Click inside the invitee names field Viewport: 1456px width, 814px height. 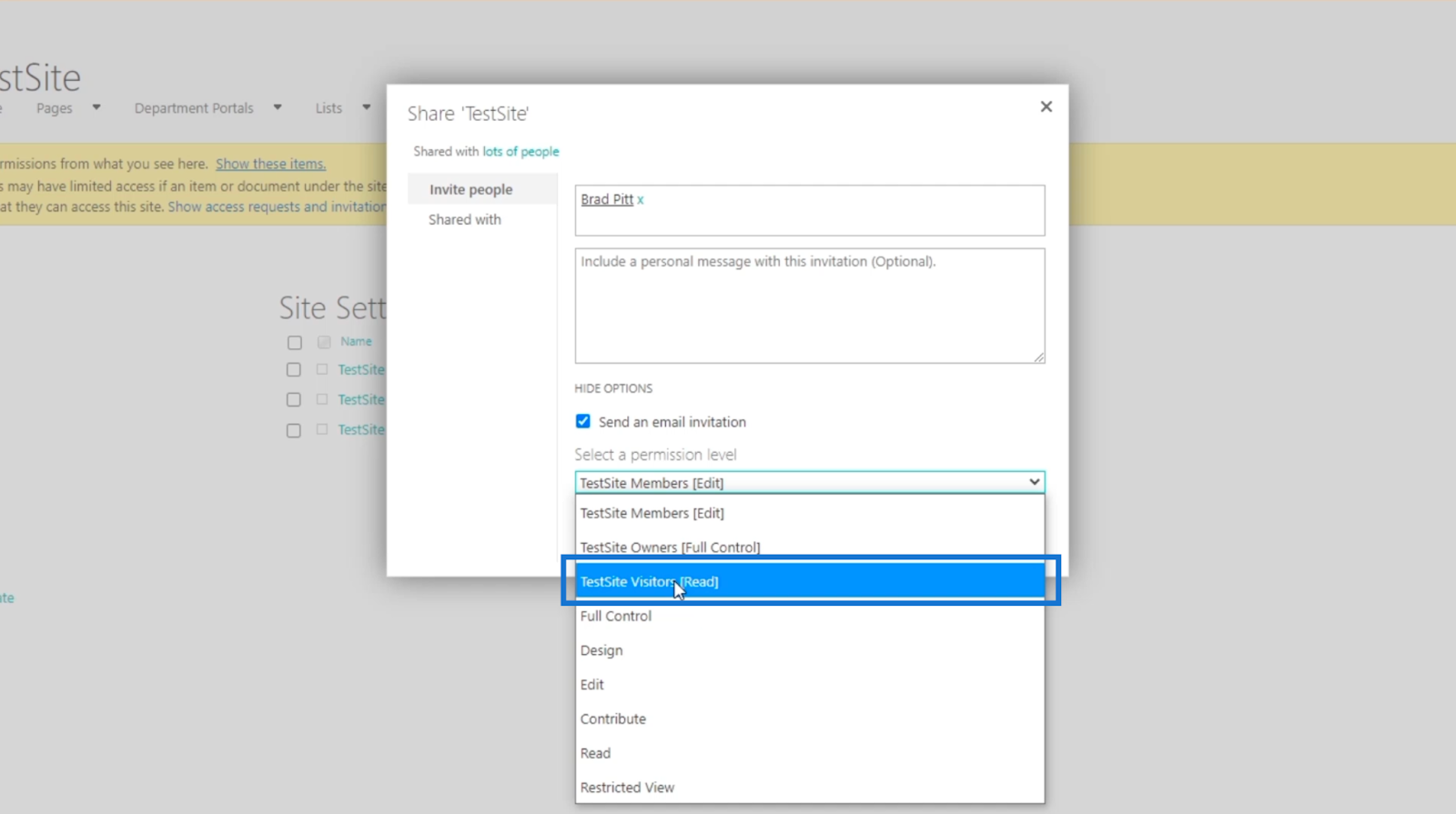tap(809, 211)
